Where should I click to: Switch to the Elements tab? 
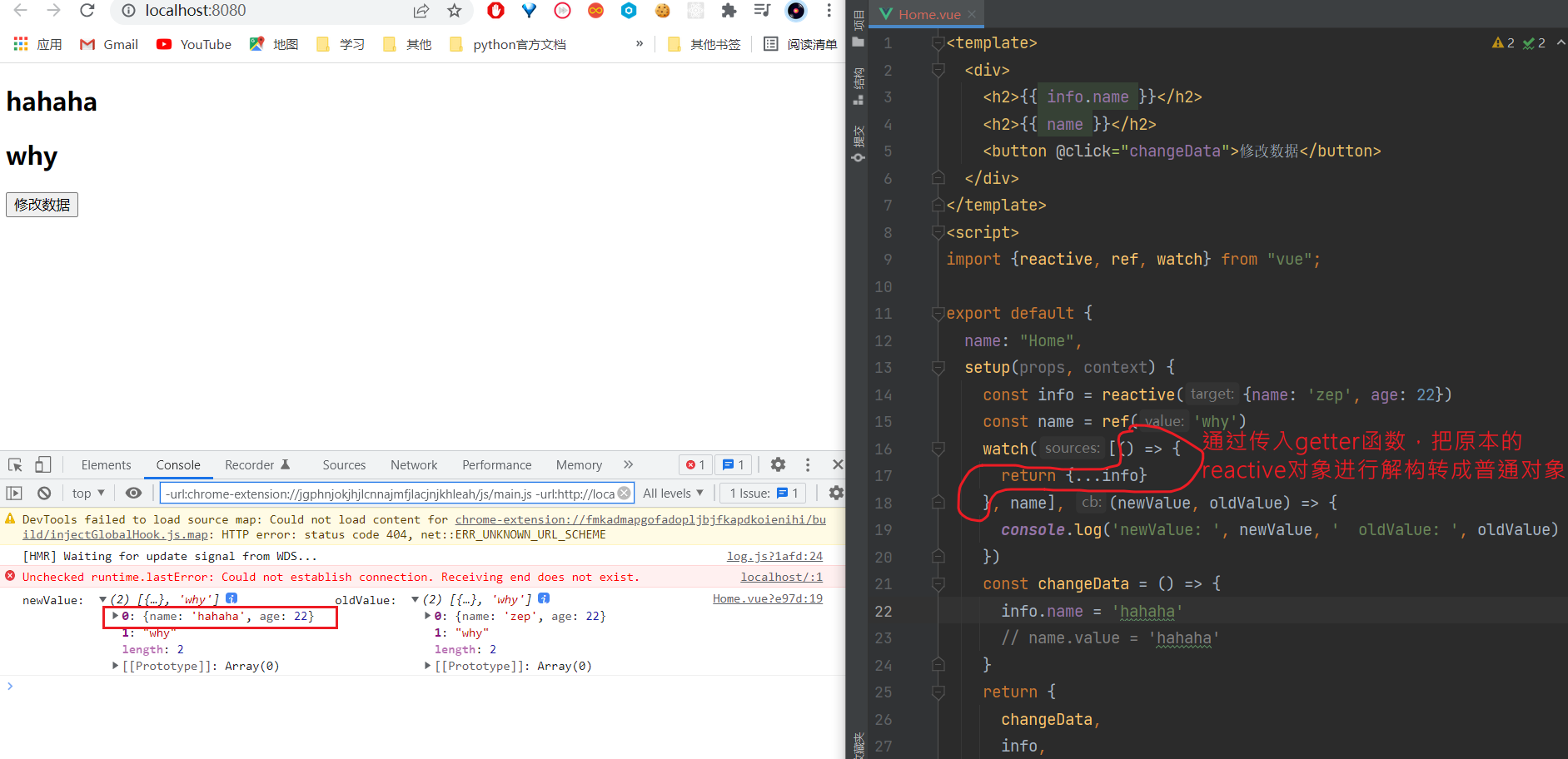[106, 465]
